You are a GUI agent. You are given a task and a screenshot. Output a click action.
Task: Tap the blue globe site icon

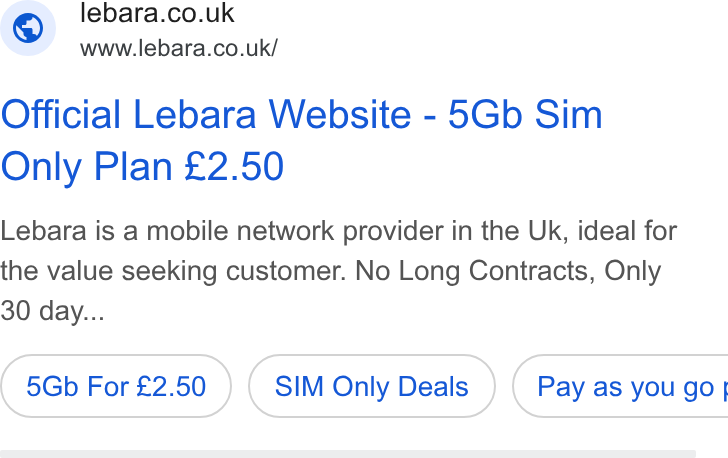(x=28, y=28)
